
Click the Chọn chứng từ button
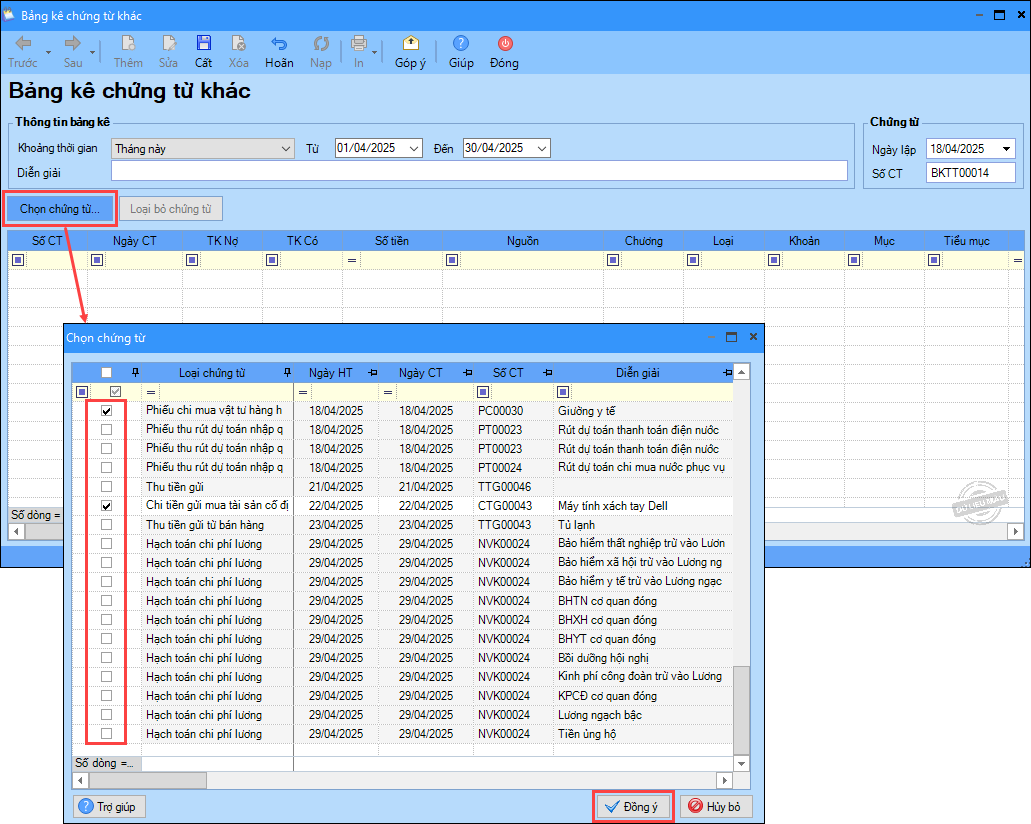click(60, 209)
